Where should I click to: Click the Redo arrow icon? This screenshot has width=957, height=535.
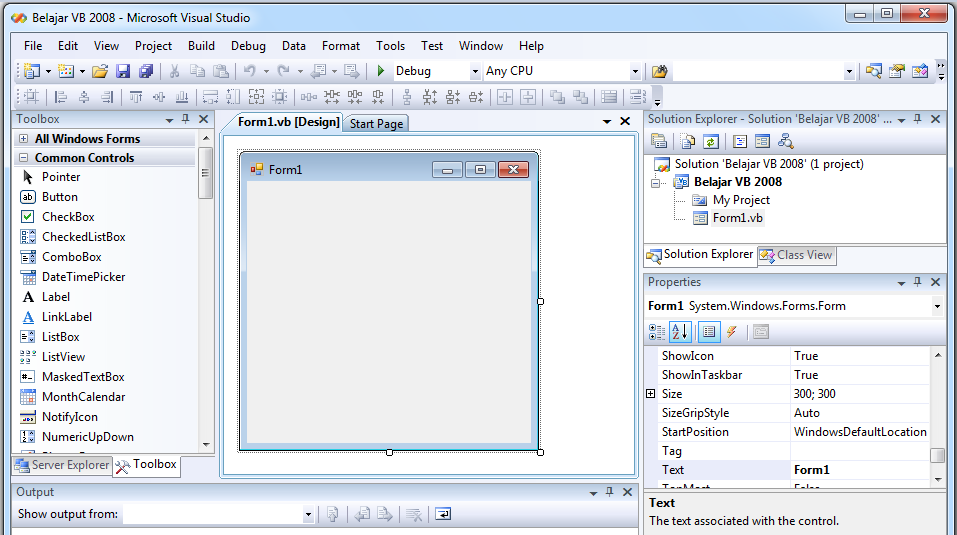pyautogui.click(x=284, y=71)
